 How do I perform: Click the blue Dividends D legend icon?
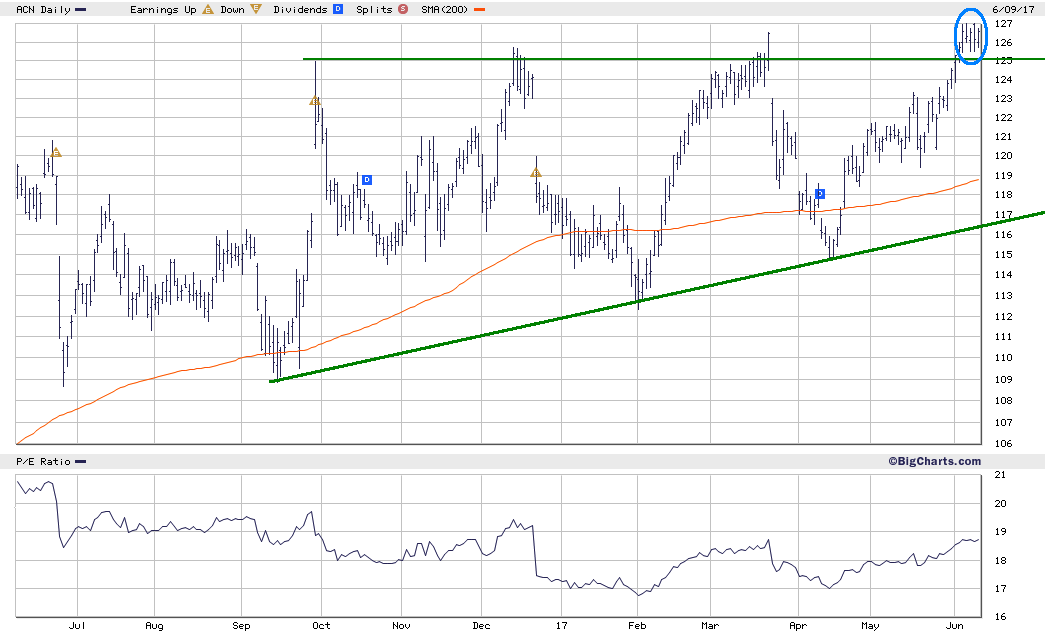pos(338,9)
